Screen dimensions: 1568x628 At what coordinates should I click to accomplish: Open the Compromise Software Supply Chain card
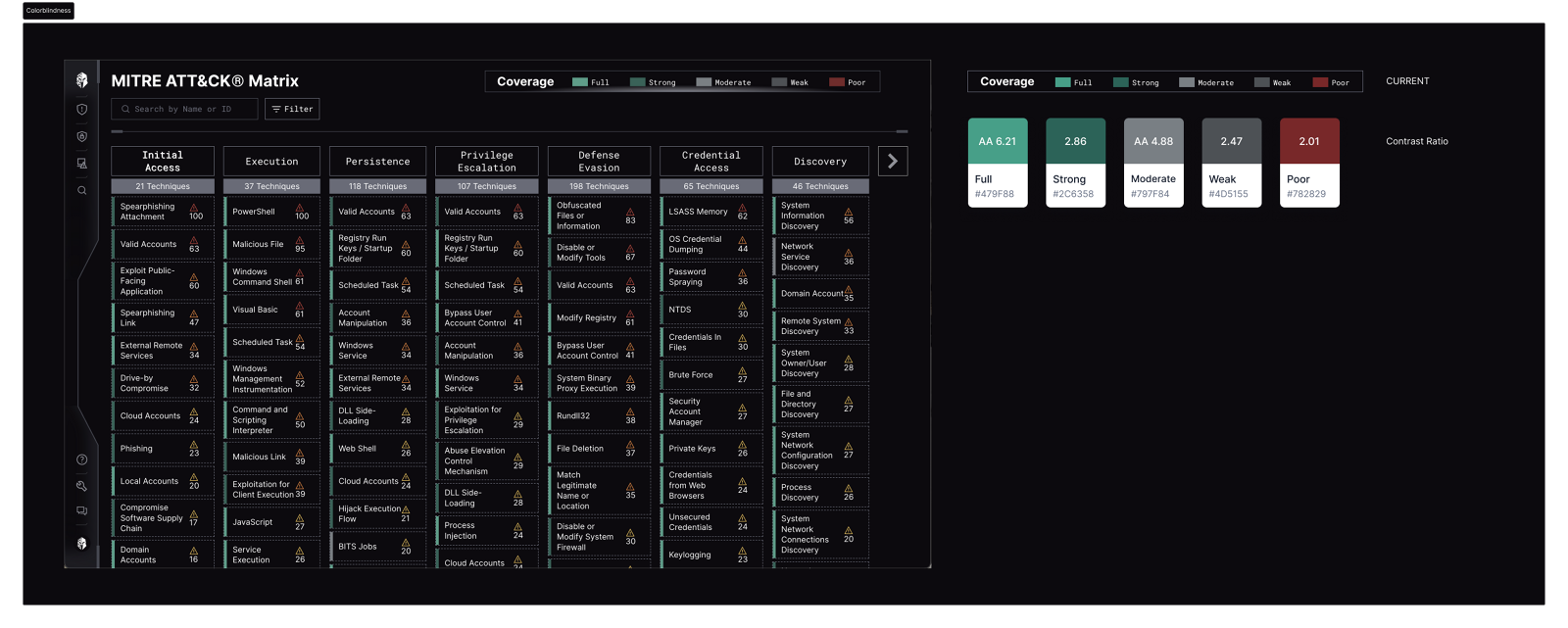pyautogui.click(x=163, y=517)
